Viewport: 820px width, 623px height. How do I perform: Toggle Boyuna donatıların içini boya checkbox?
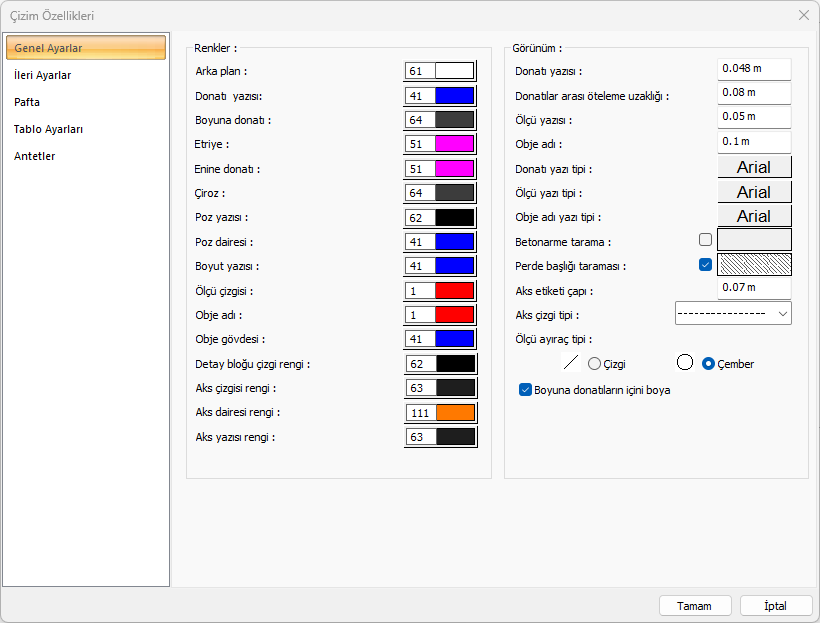pos(526,390)
